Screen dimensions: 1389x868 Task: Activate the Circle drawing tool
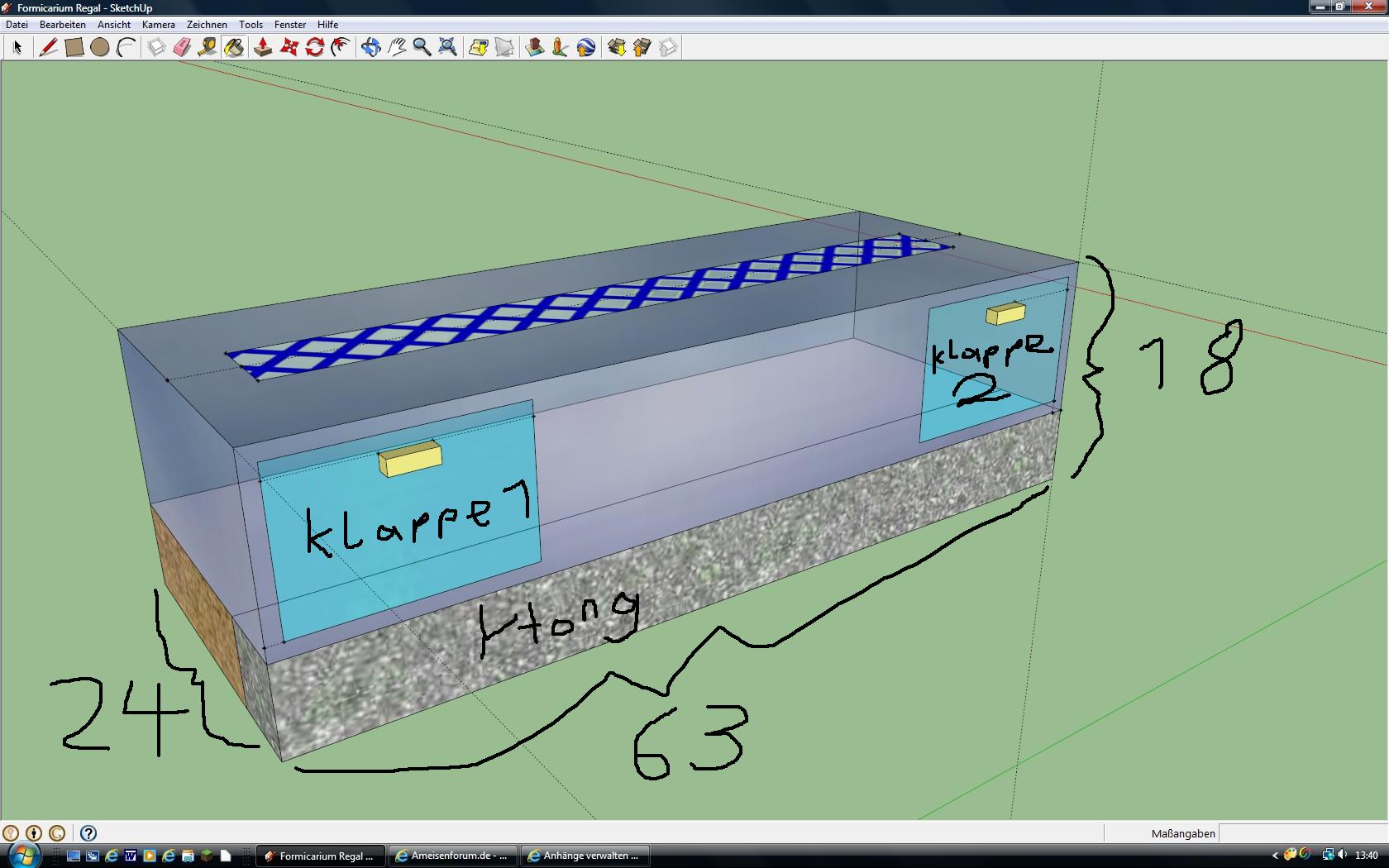(x=99, y=47)
